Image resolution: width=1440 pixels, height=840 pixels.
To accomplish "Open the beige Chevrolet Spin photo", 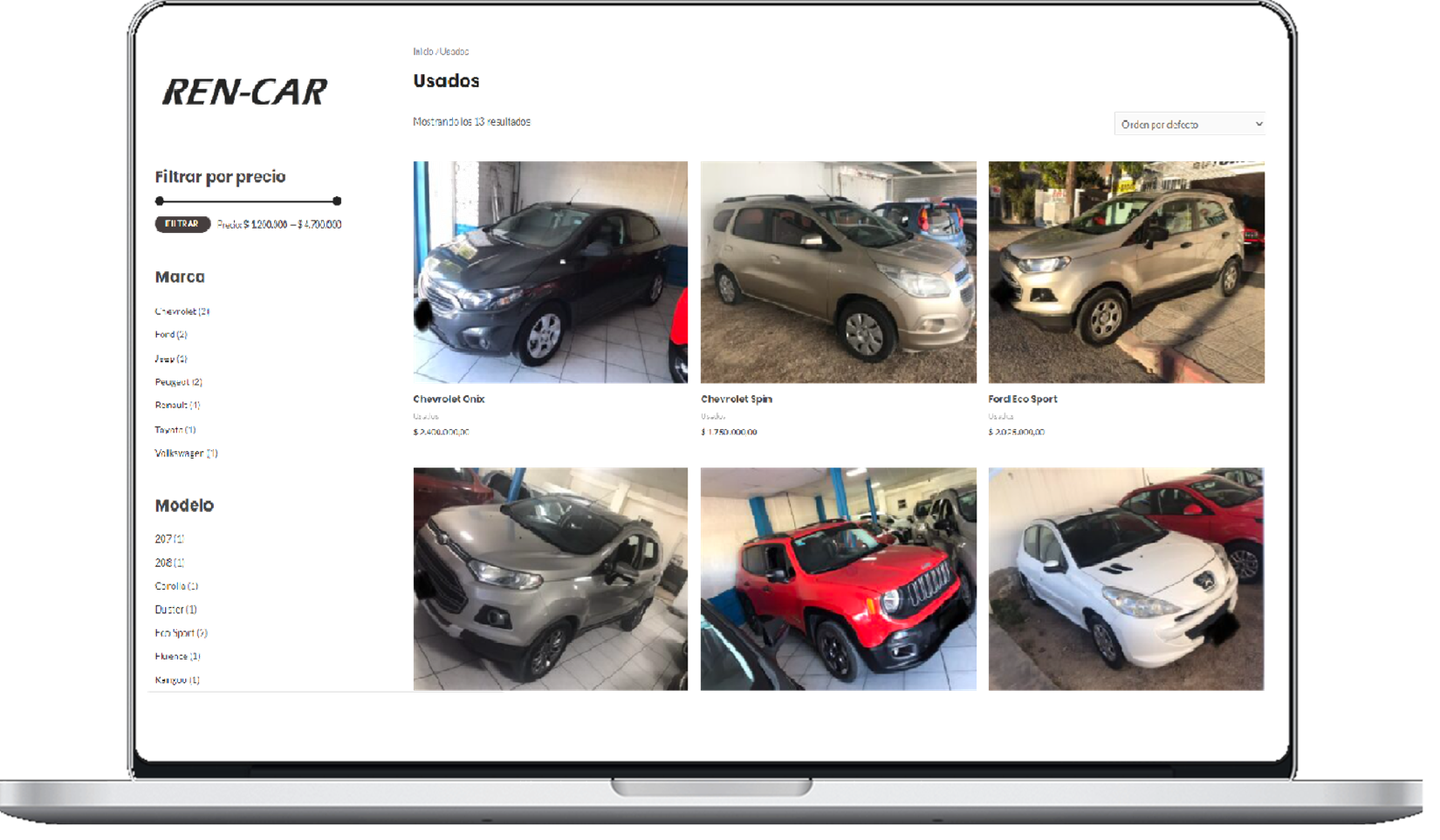I will pos(838,271).
